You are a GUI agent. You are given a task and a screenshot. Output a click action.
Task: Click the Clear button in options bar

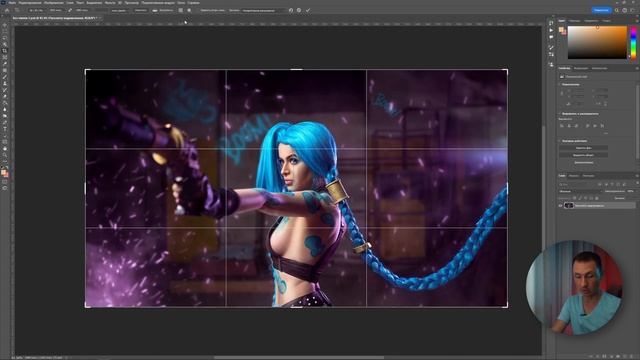point(140,10)
